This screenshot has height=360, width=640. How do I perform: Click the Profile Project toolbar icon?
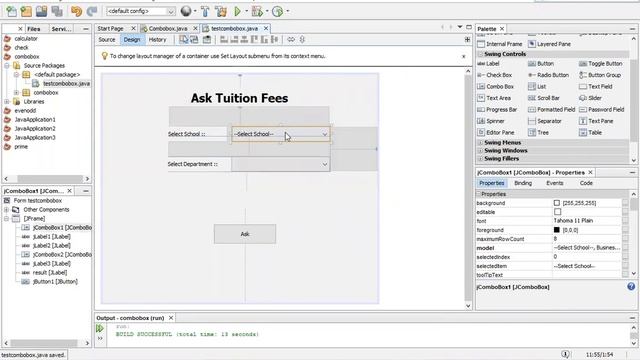coord(278,11)
